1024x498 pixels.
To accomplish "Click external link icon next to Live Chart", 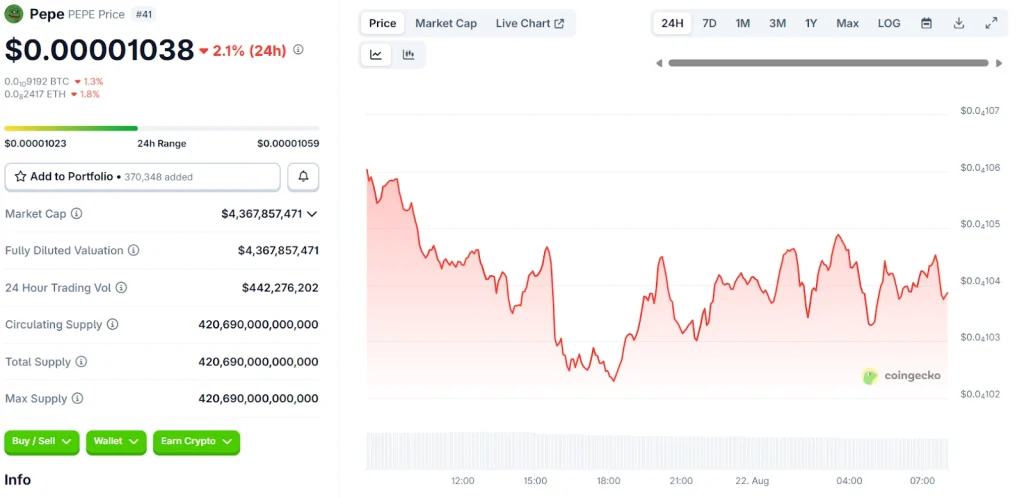I will (x=559, y=23).
